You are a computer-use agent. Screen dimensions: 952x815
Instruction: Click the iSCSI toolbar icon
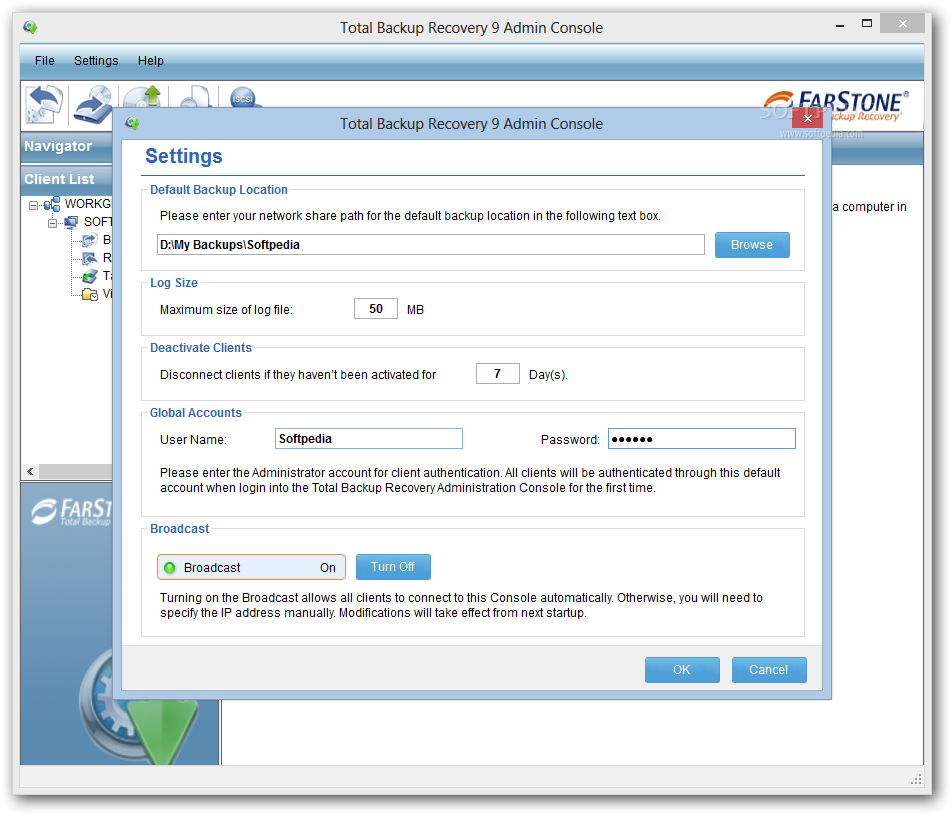pos(243,98)
